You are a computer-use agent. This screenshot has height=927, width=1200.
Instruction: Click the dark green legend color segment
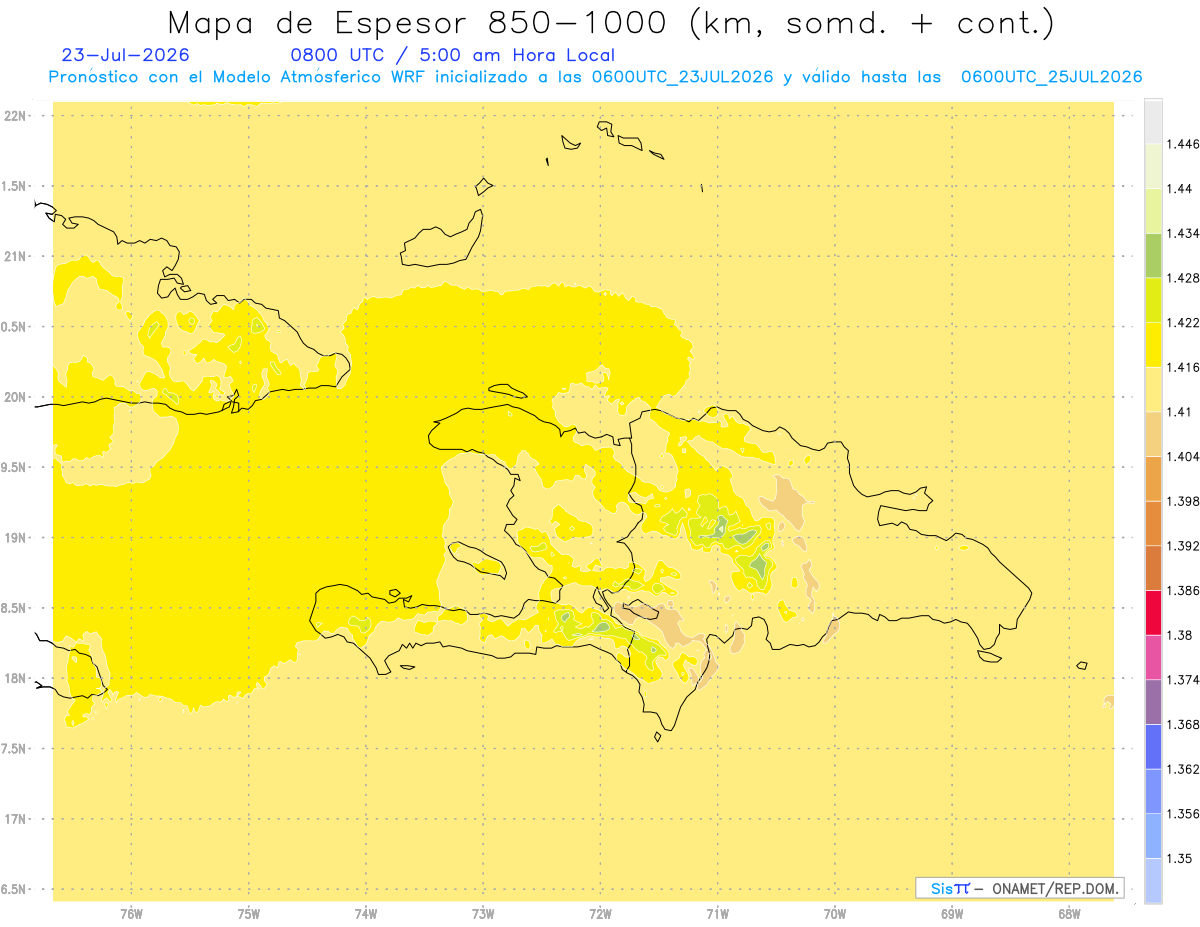pyautogui.click(x=1153, y=255)
